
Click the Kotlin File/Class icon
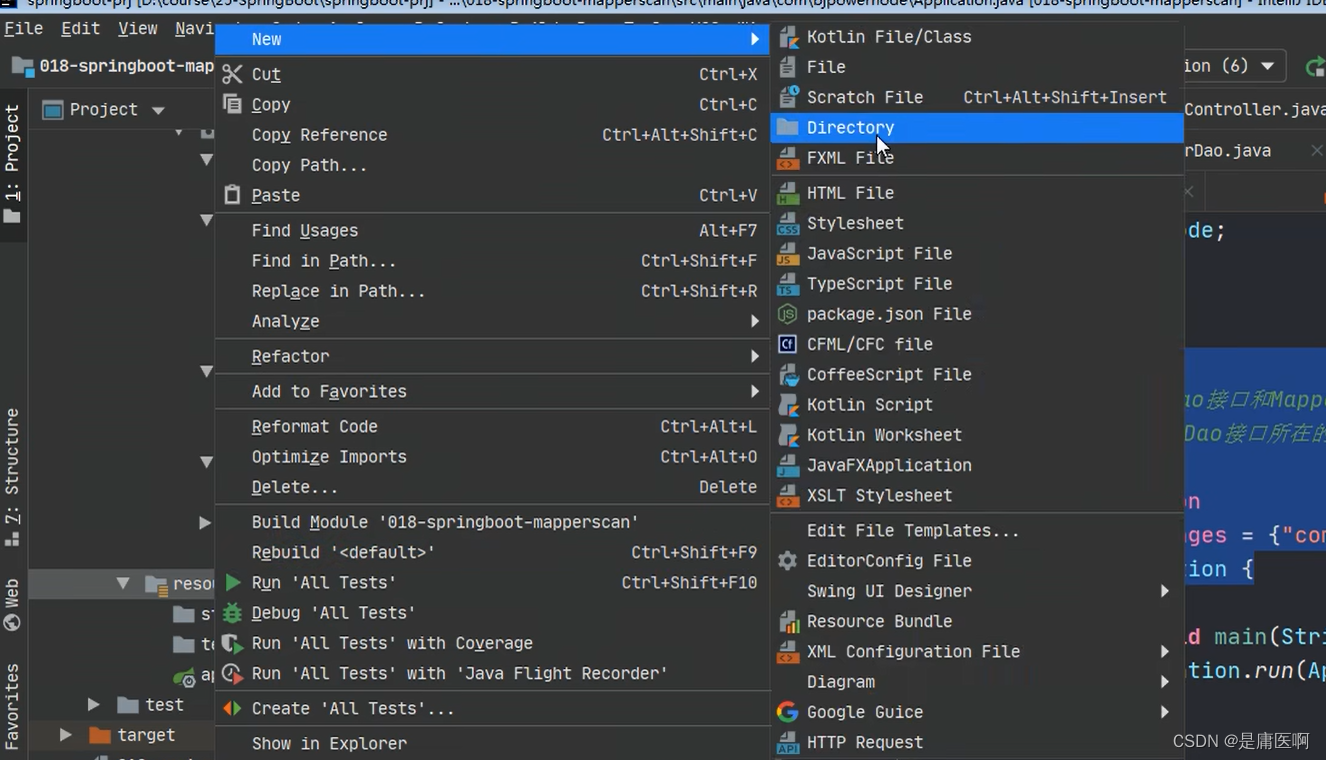788,37
